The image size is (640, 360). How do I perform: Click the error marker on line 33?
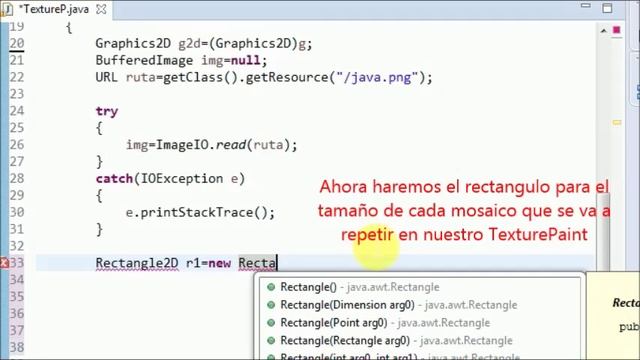click(4, 263)
